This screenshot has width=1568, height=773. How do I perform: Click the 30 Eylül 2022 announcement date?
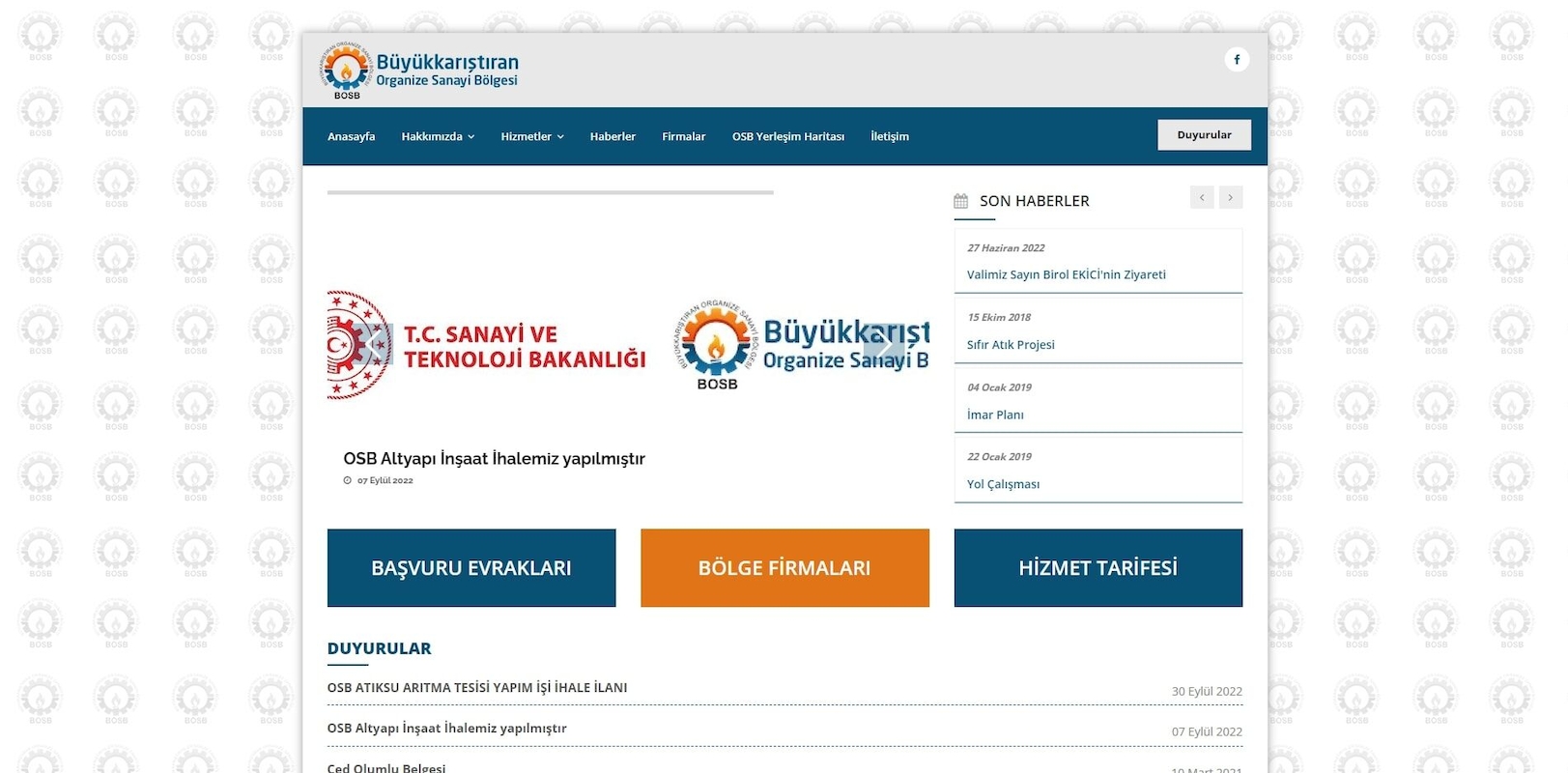click(x=1208, y=692)
